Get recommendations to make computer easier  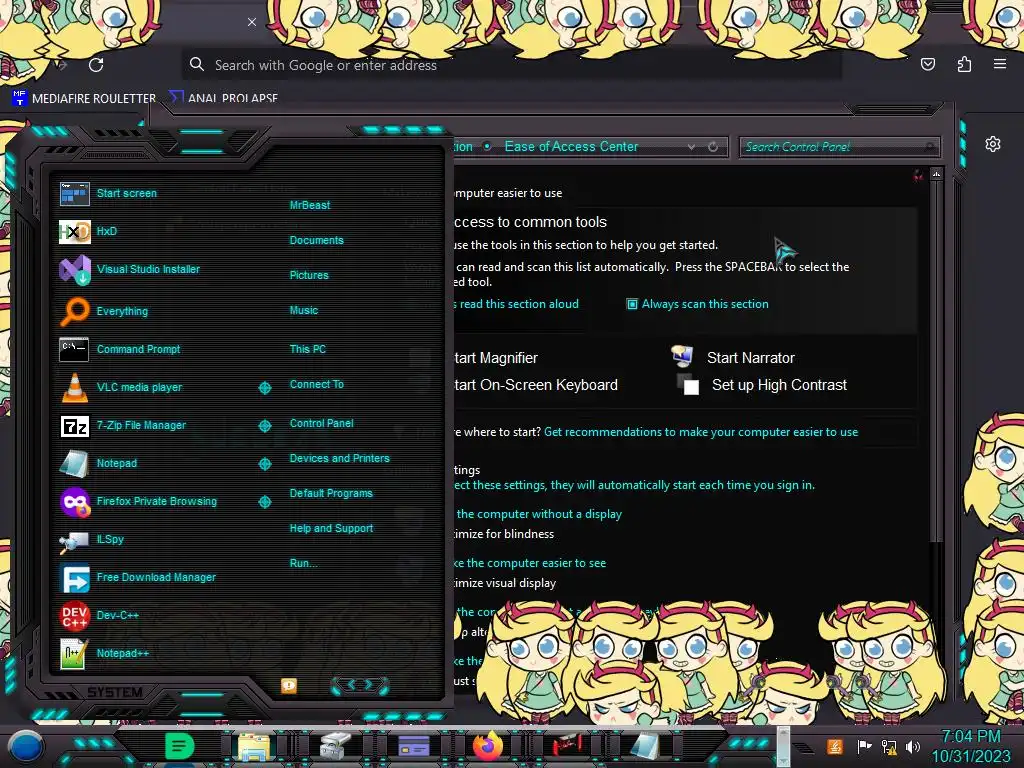point(701,432)
